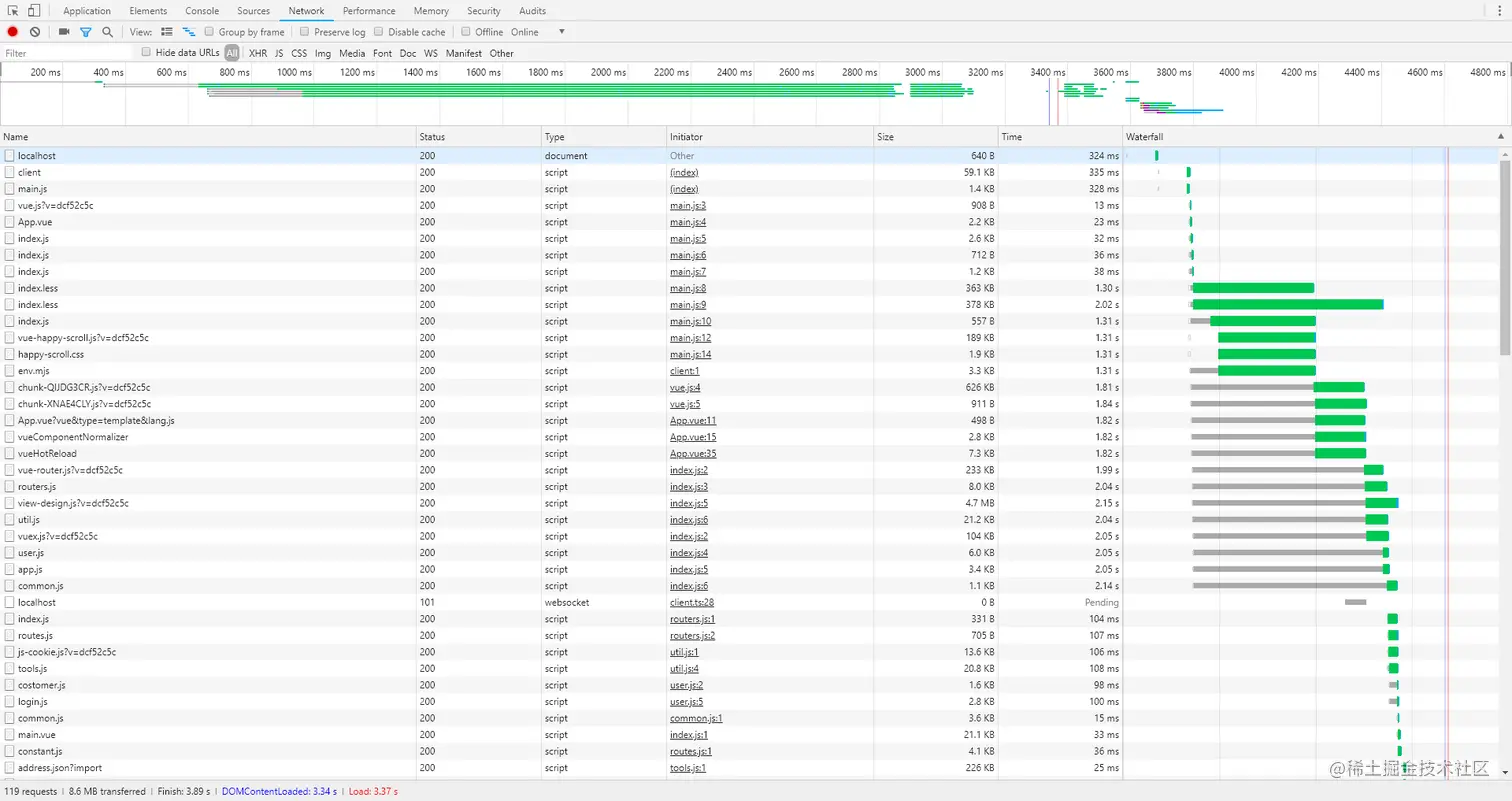Filter requests by Img
Viewport: 1512px width, 801px height.
[x=323, y=53]
